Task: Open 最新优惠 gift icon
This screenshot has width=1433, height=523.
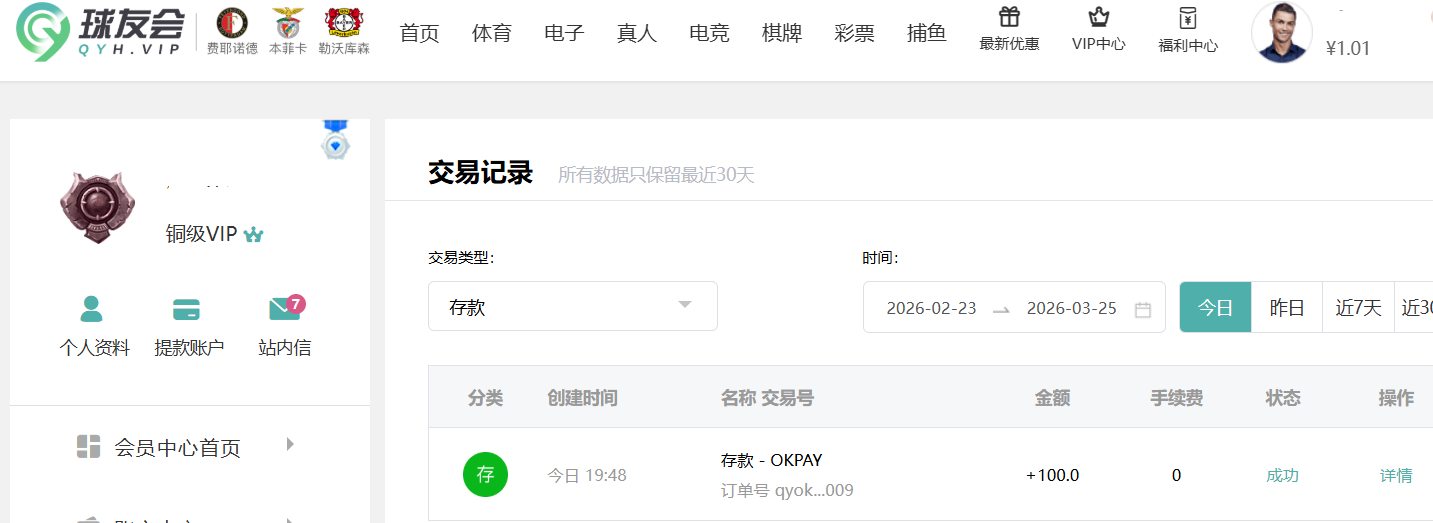Action: point(1009,18)
